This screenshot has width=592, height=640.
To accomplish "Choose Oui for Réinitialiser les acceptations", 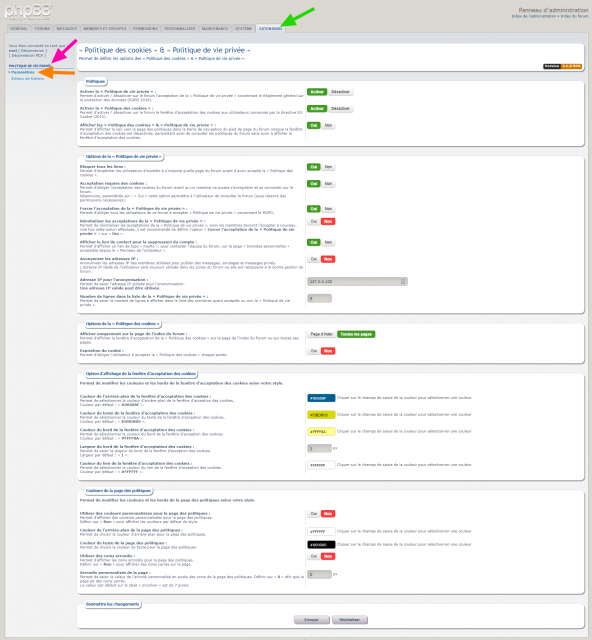I will [314, 222].
